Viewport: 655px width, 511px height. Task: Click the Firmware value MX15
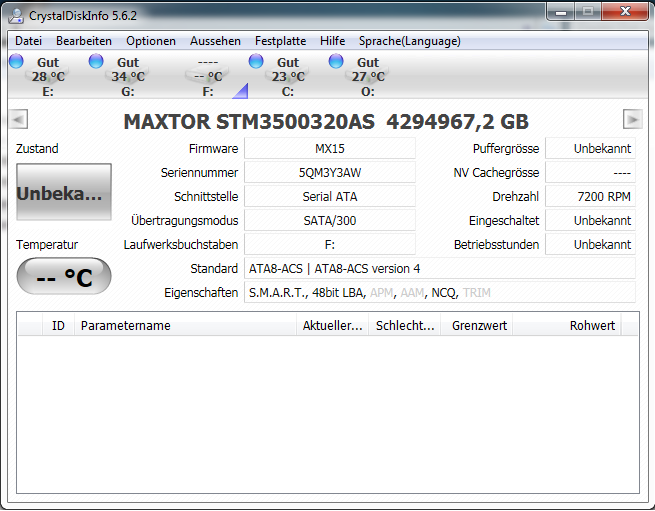pos(330,148)
